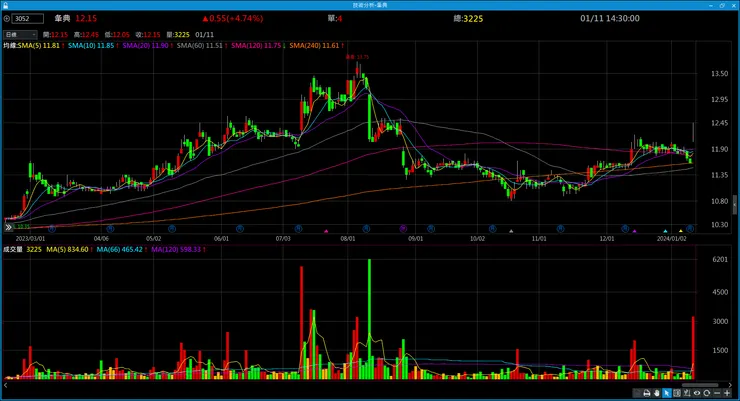Screen dimensions: 740x401
Task: Click the yellow triangle marker on timeline
Action: [681, 231]
